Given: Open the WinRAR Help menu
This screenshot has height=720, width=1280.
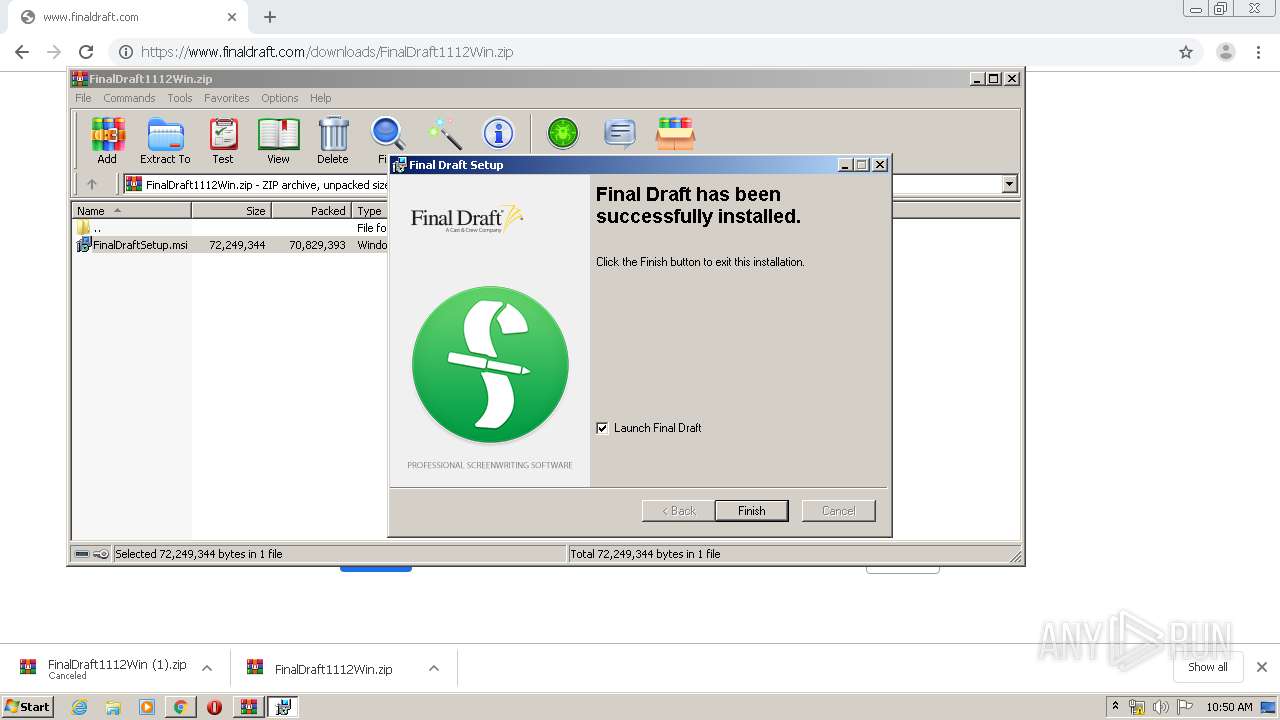Looking at the screenshot, I should (320, 98).
